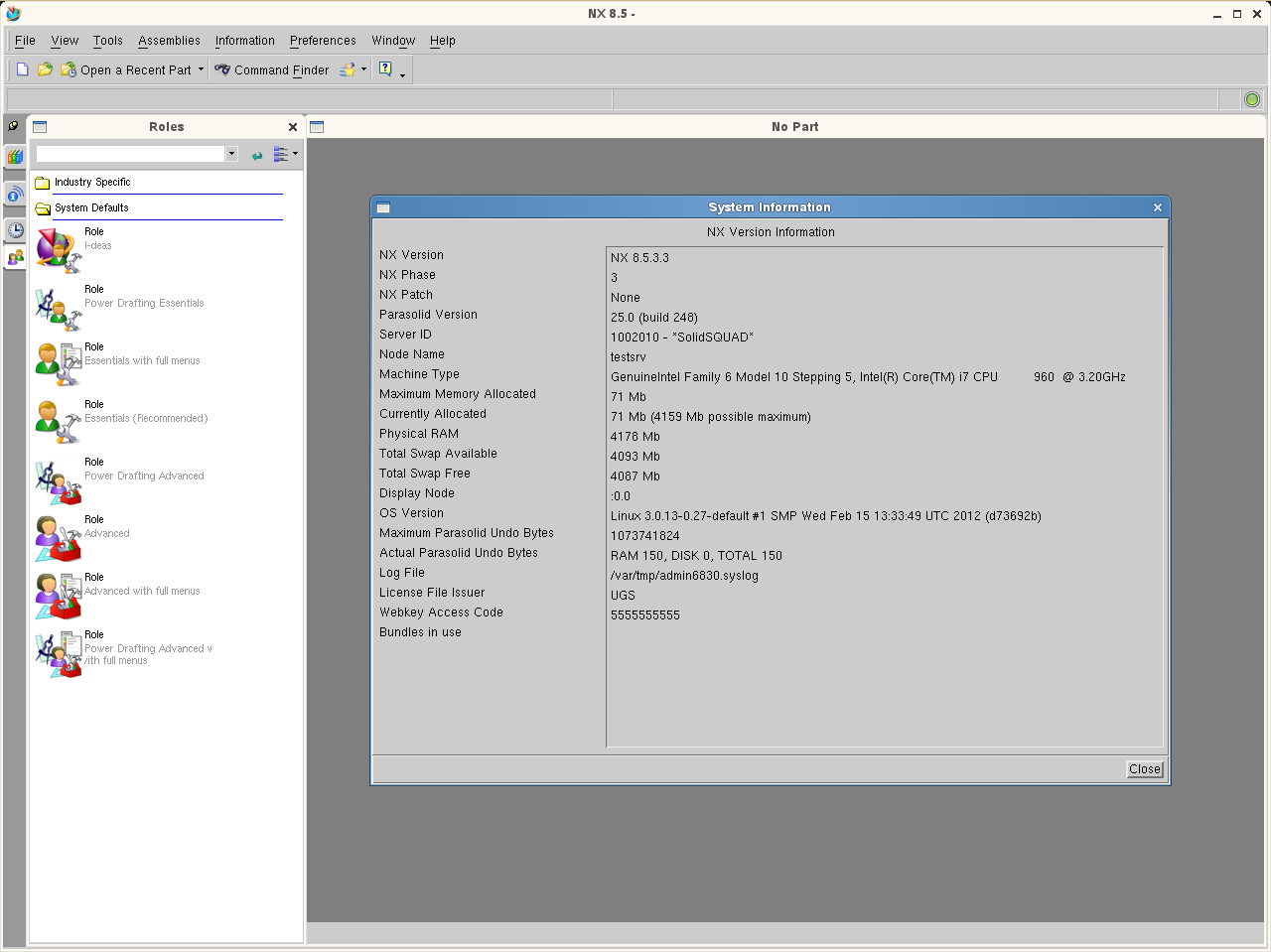Click the Machine Type CPU value
Image resolution: width=1271 pixels, height=952 pixels.
[868, 377]
